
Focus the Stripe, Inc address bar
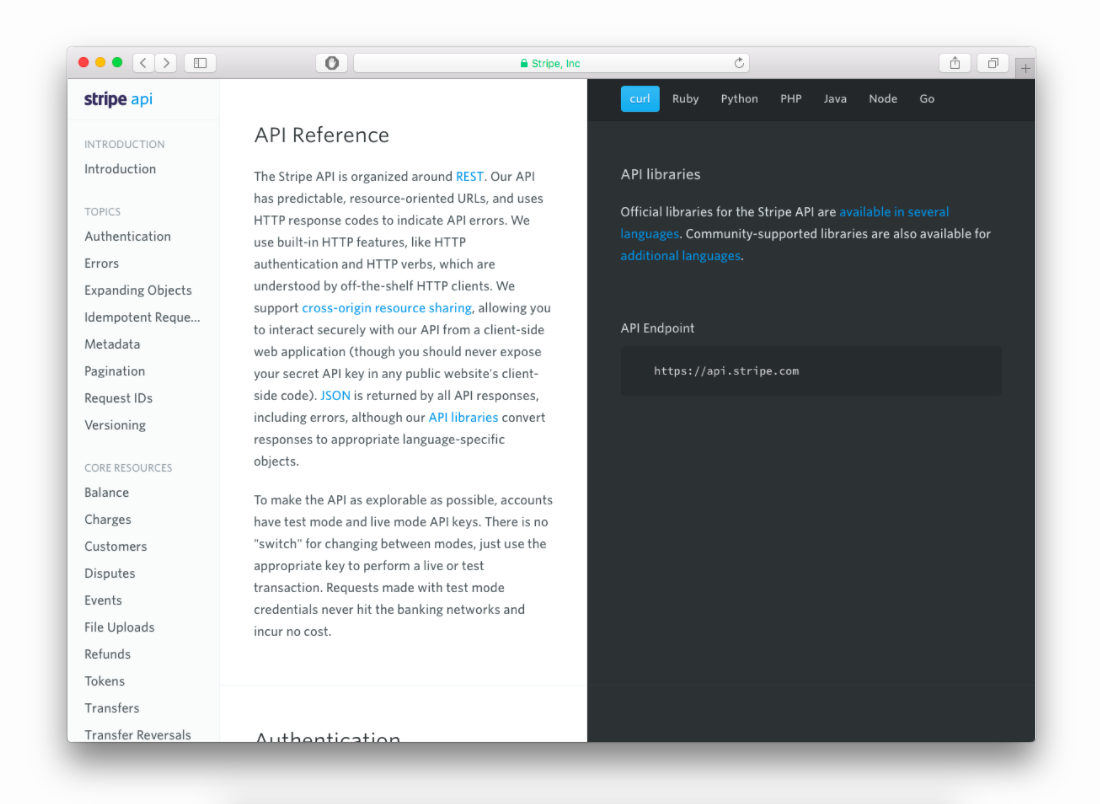[x=551, y=62]
